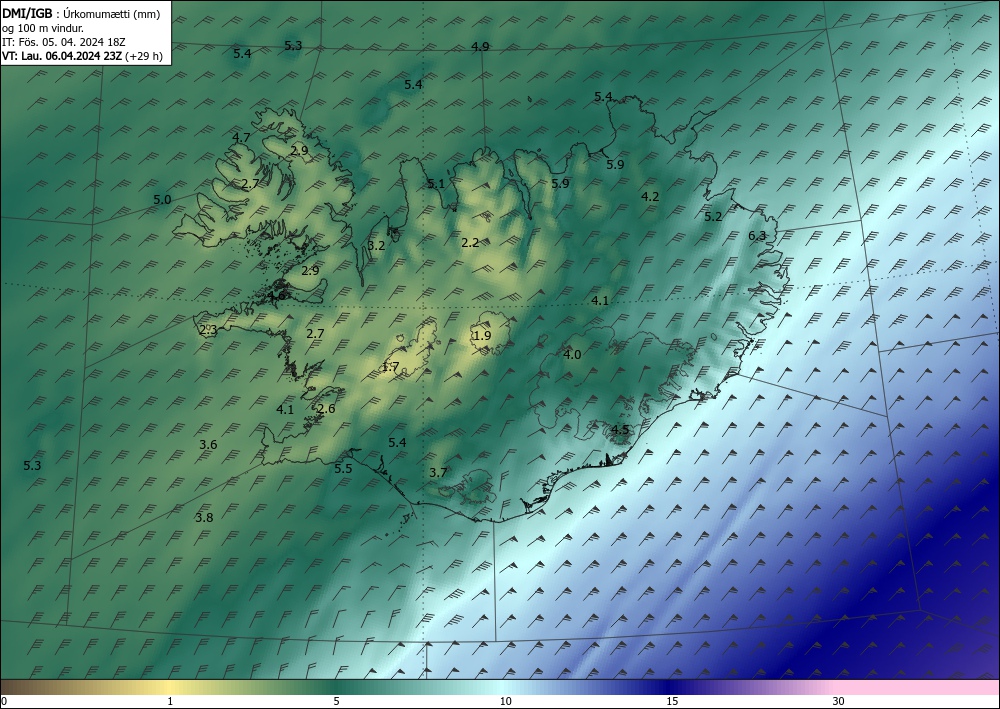This screenshot has width=1000, height=709.
Task: Click the 3.6 value on the map
Action: click(209, 444)
